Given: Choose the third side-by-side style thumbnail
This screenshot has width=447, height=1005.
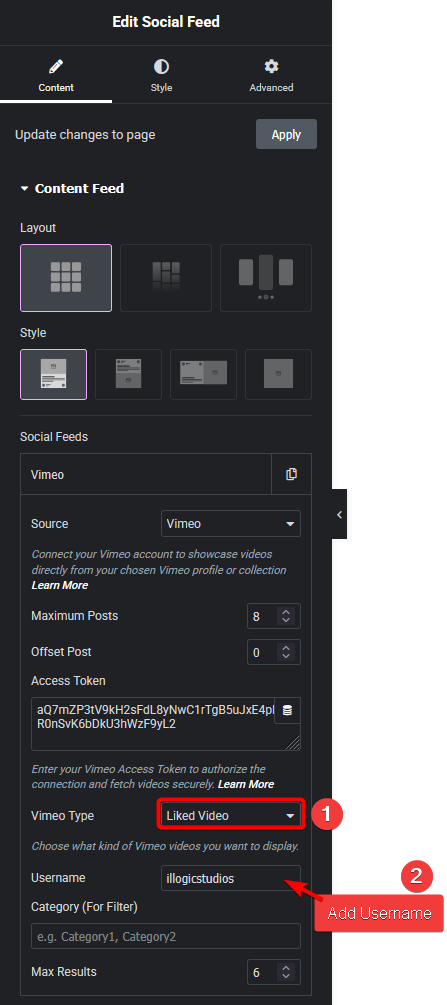Looking at the screenshot, I should click(x=203, y=374).
